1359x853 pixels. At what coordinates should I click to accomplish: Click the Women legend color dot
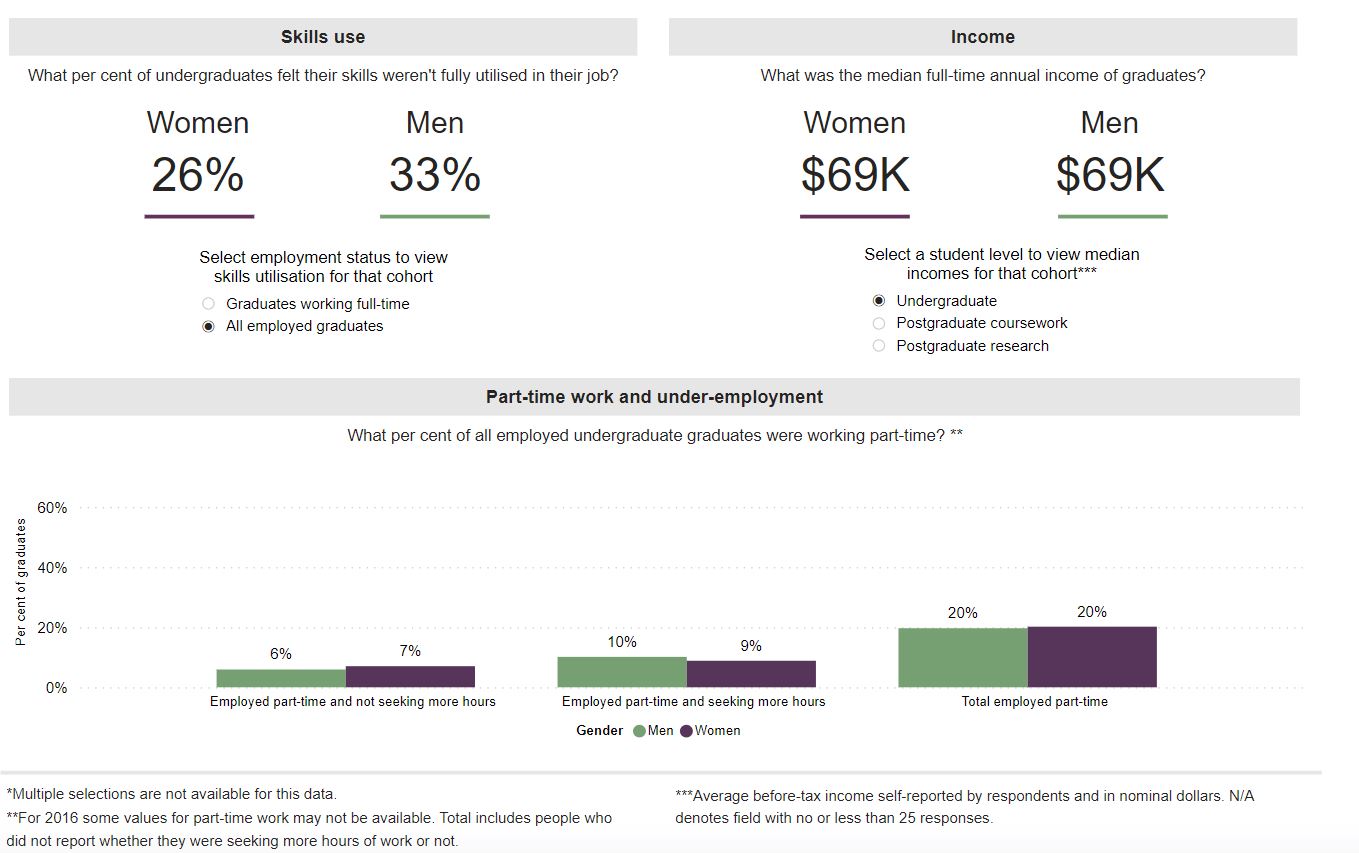point(687,731)
